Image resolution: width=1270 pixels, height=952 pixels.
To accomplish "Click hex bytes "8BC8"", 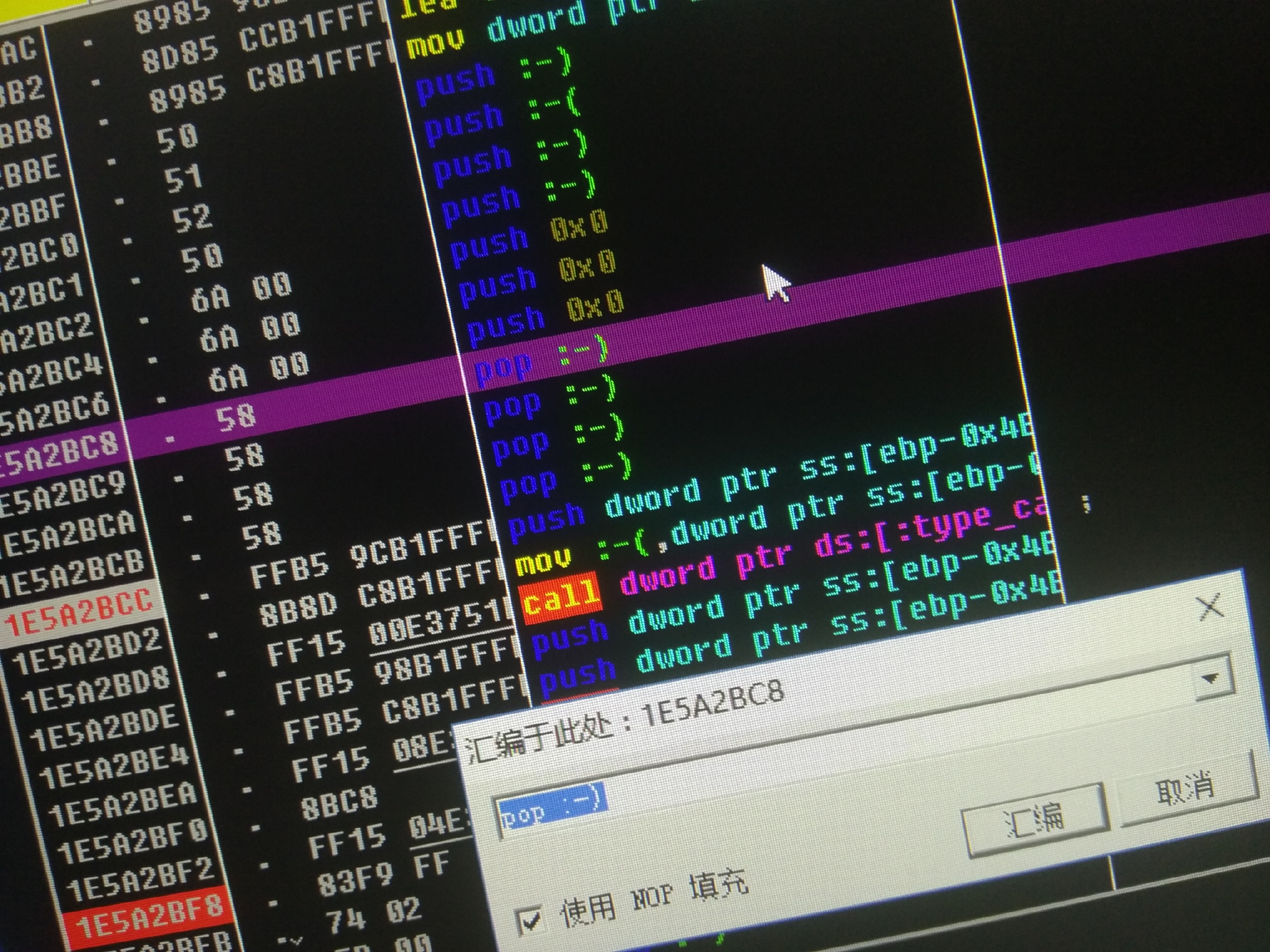I will [x=339, y=802].
